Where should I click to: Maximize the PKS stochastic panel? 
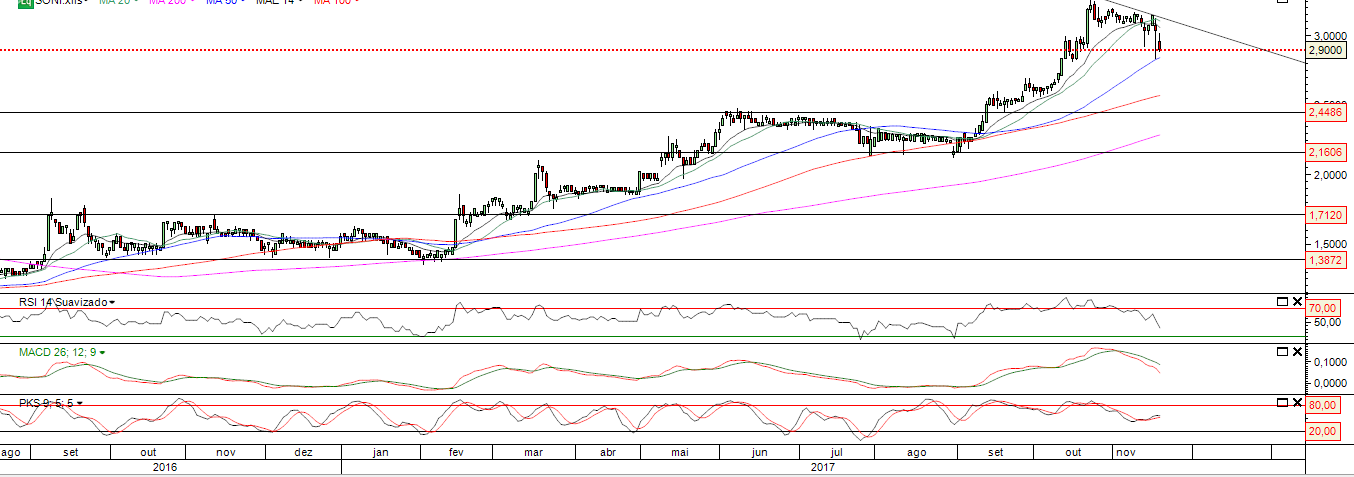click(x=1283, y=401)
